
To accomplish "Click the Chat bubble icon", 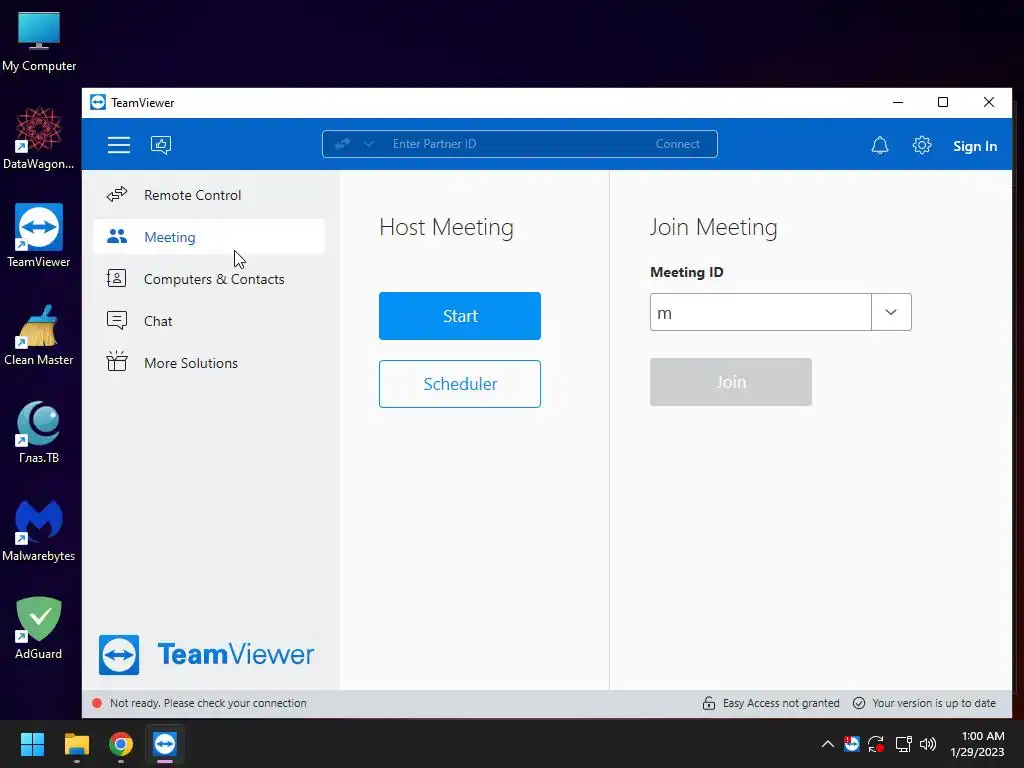I will coord(117,321).
